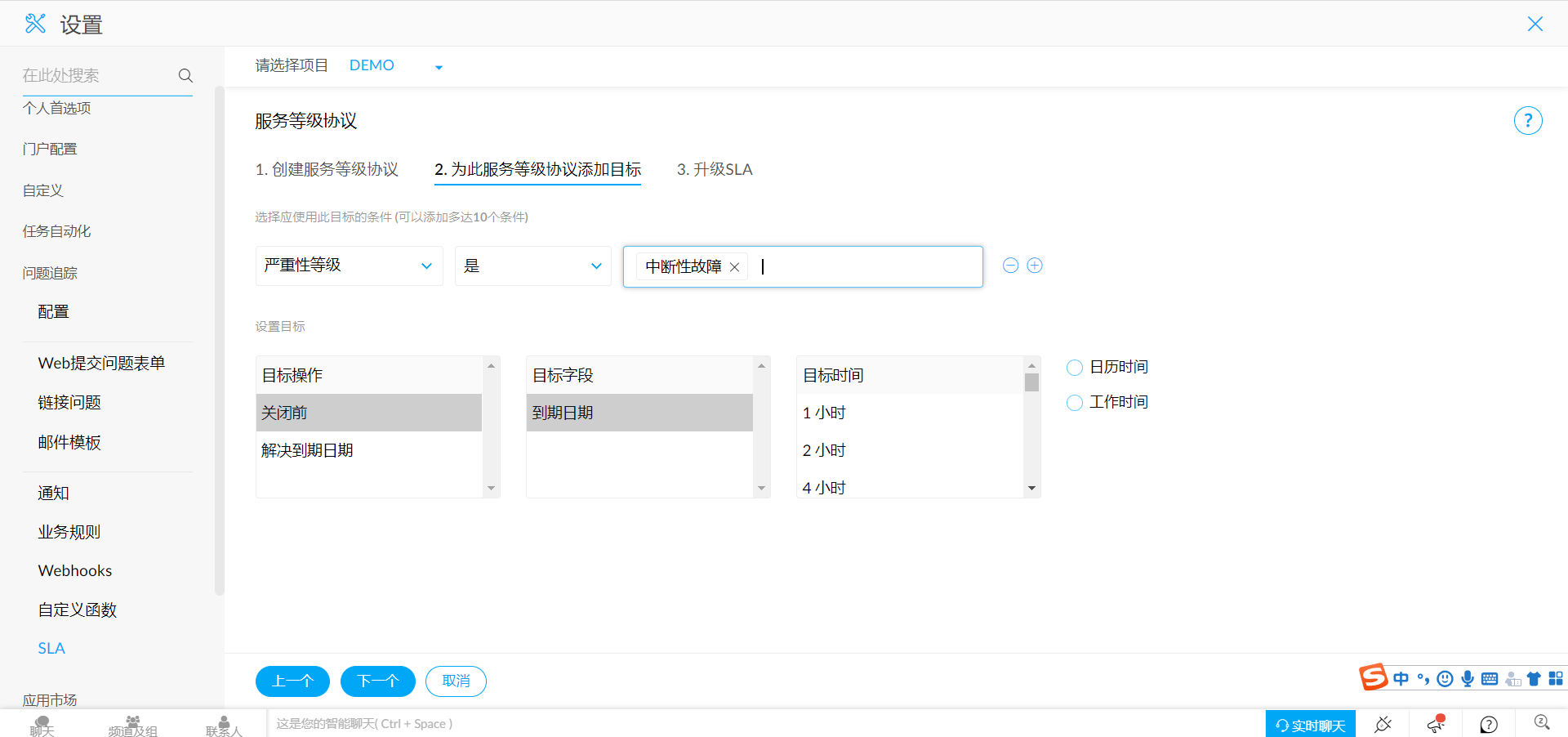
Task: Remove condition with the minus icon
Action: click(1010, 266)
